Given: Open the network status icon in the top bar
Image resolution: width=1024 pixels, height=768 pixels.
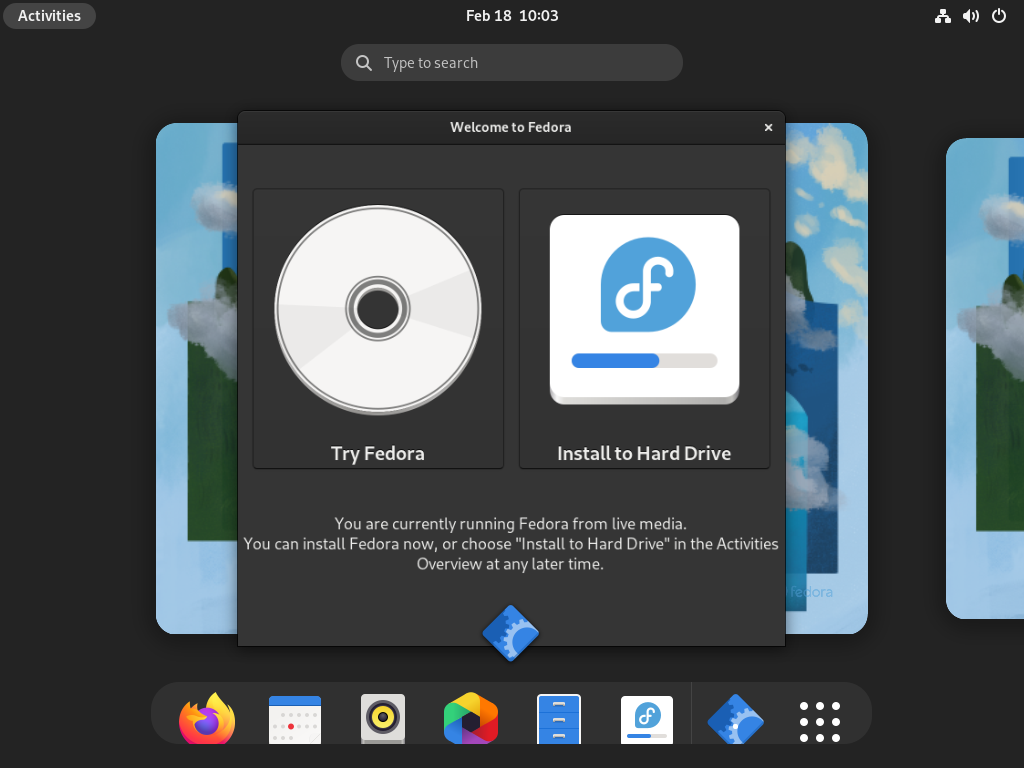Looking at the screenshot, I should click(942, 16).
